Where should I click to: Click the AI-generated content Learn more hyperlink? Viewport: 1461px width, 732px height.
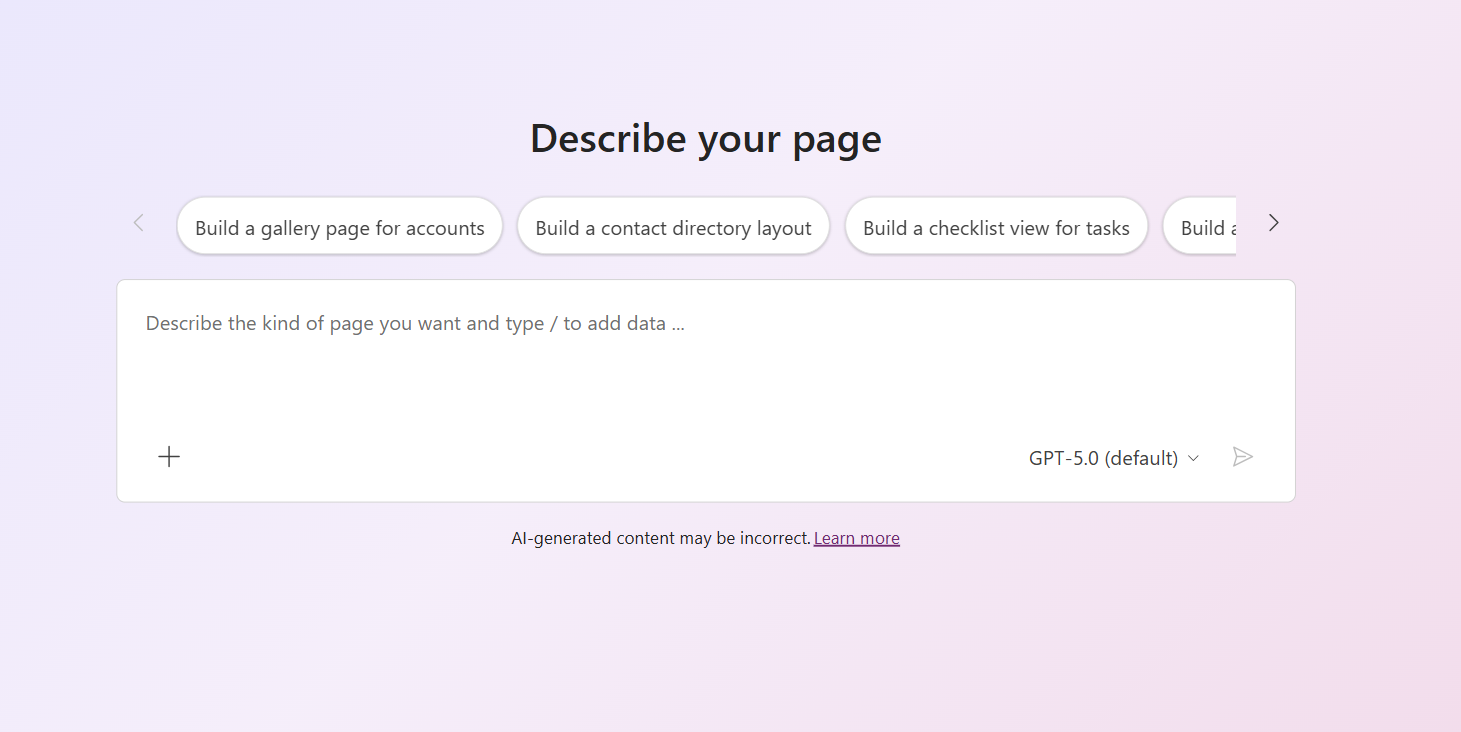pos(856,537)
